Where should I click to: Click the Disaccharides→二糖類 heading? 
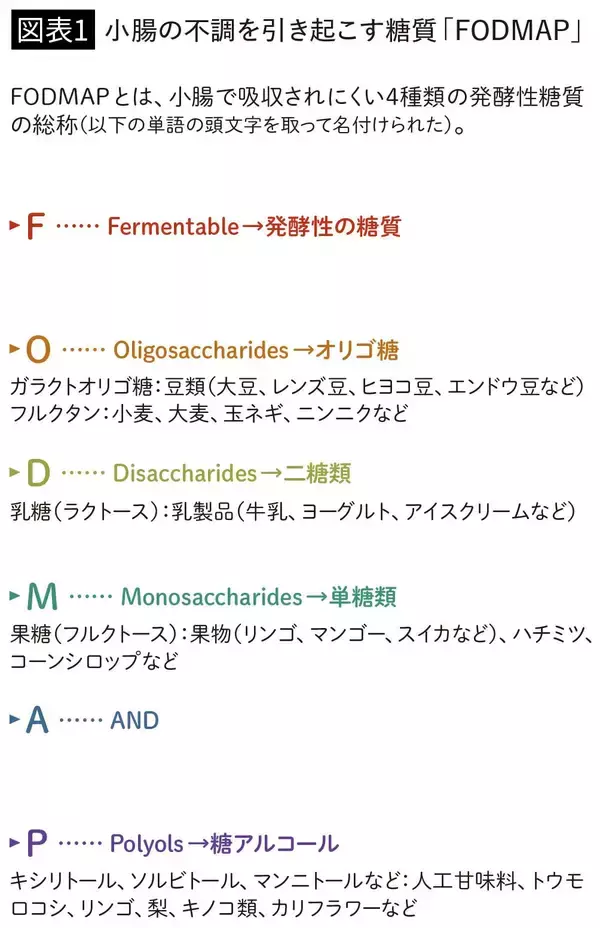[x=232, y=473]
